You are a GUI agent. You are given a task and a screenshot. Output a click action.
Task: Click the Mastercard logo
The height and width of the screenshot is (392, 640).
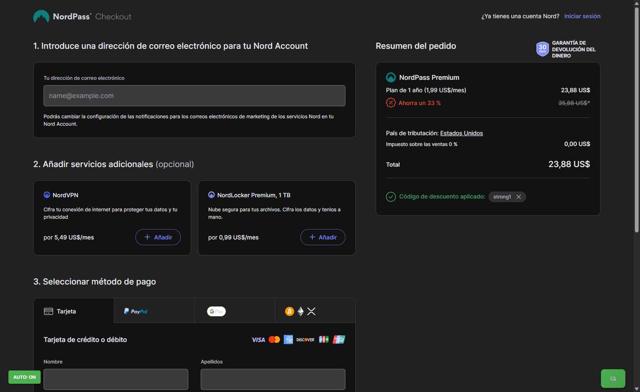pos(274,340)
